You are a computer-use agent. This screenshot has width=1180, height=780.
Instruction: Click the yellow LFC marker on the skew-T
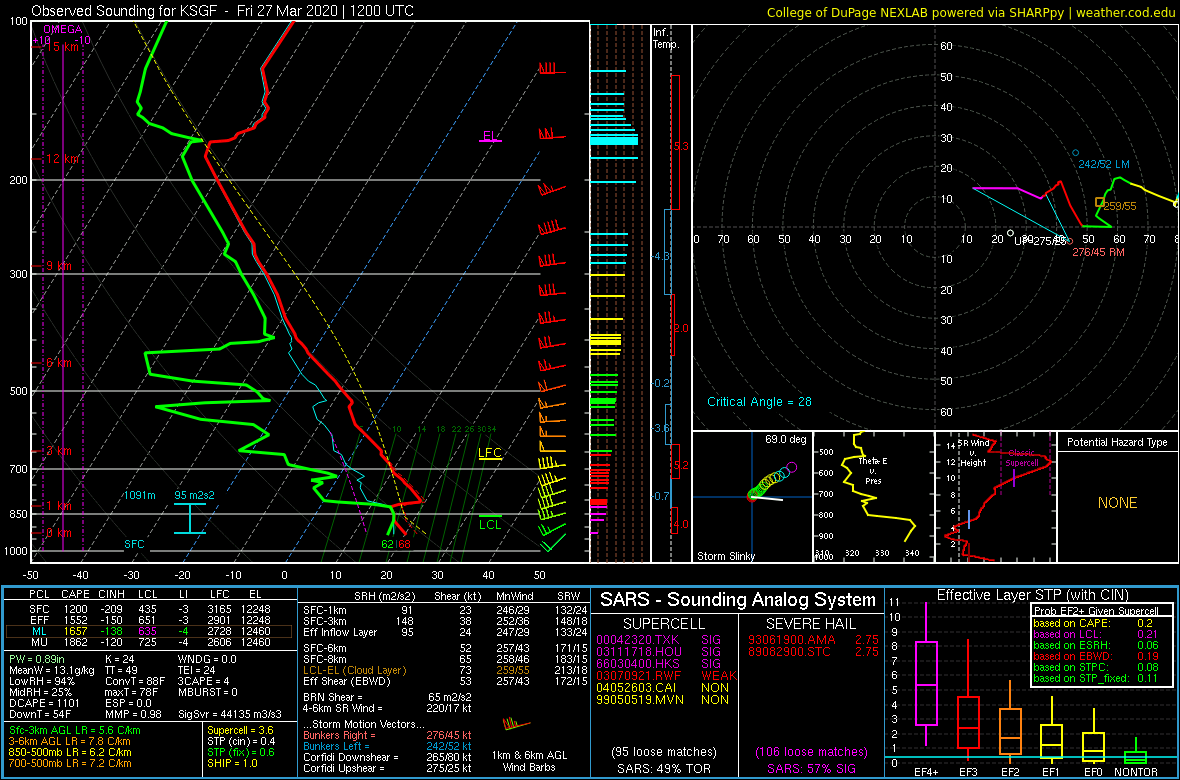pos(489,453)
